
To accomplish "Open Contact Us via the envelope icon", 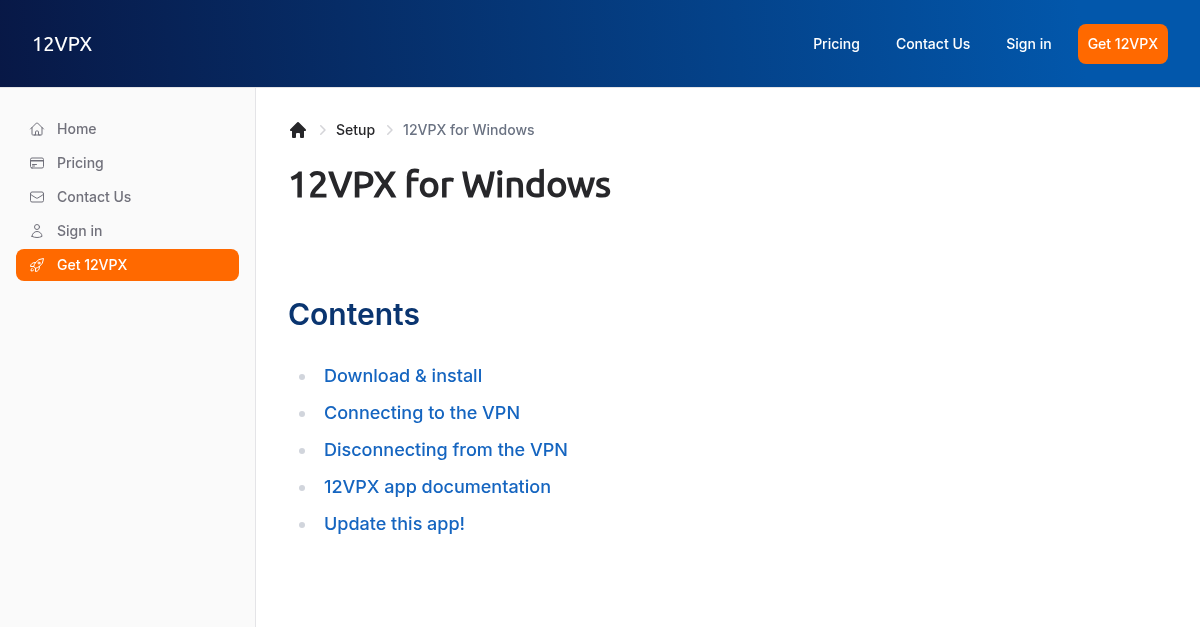I will [36, 196].
